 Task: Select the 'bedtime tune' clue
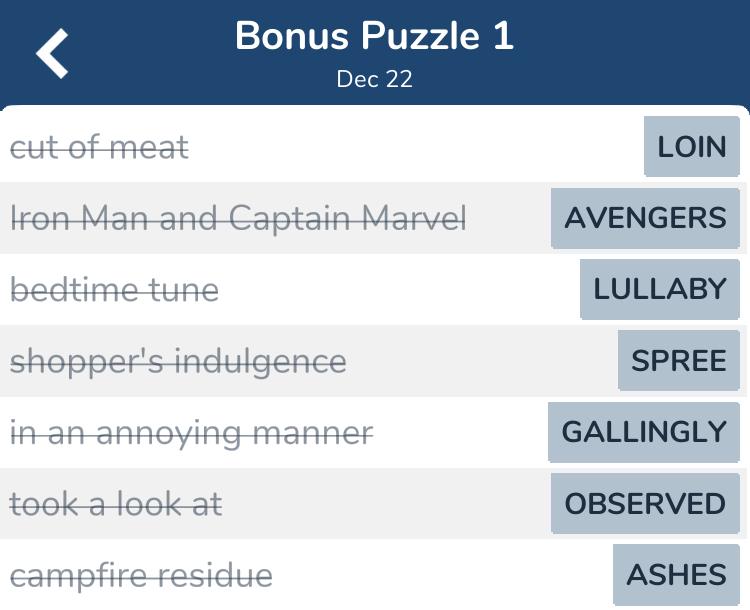tap(114, 289)
